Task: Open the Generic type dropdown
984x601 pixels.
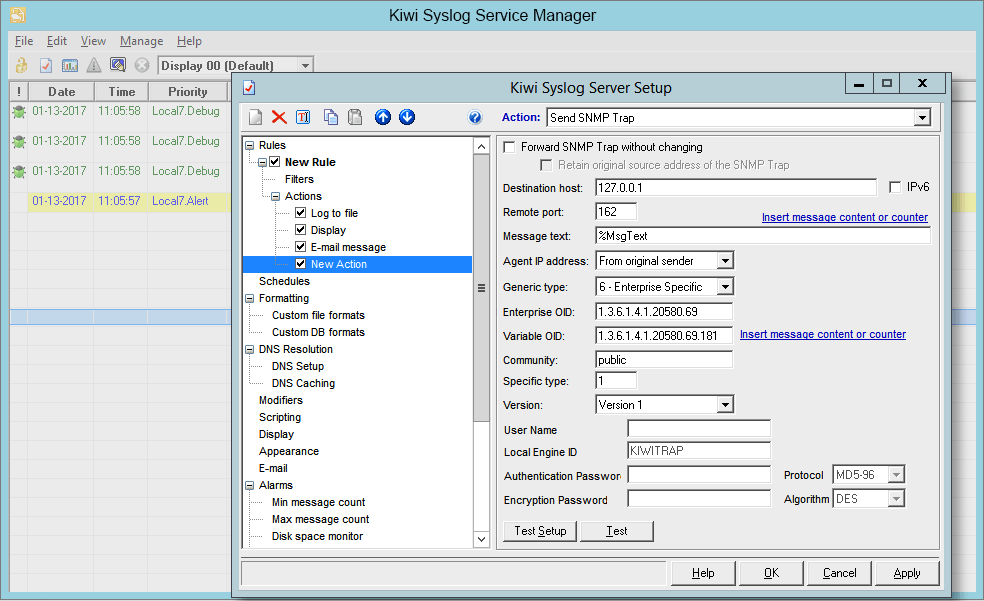Action: click(x=725, y=287)
